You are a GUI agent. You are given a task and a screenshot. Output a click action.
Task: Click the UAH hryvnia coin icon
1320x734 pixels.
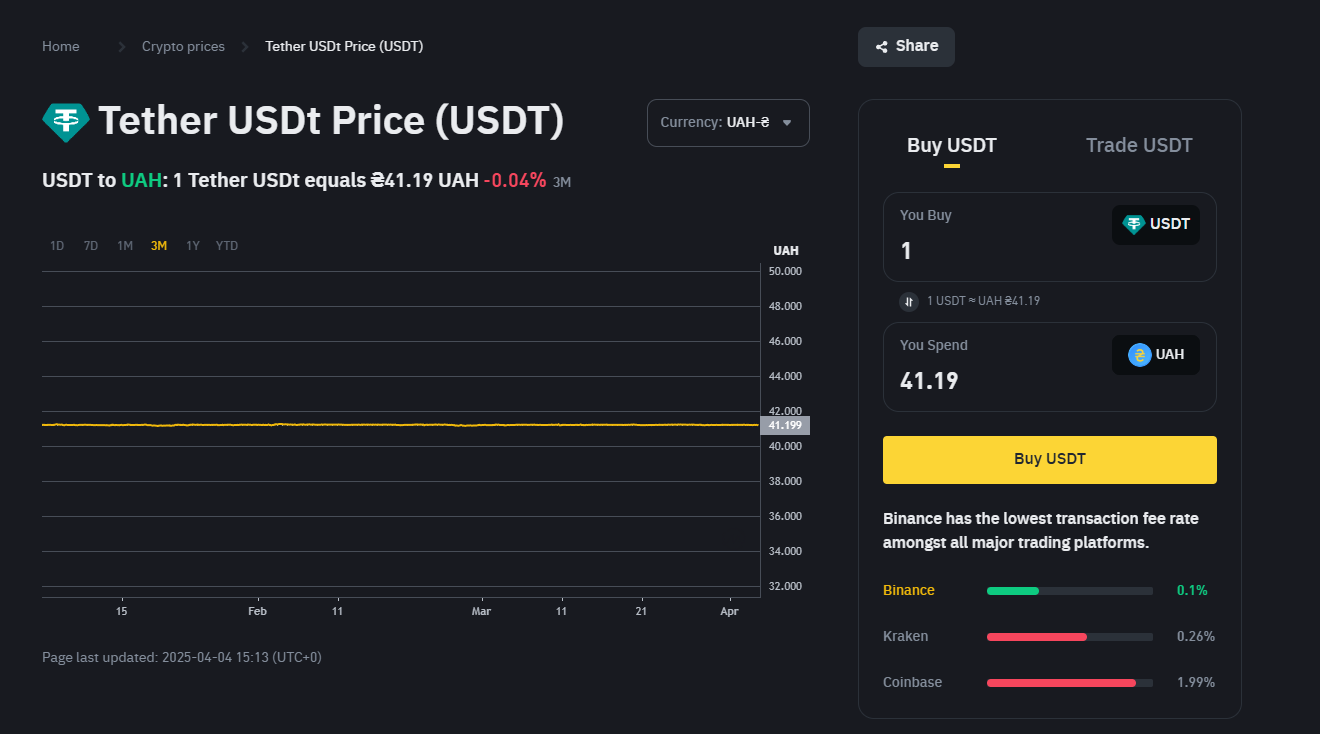tap(1139, 354)
